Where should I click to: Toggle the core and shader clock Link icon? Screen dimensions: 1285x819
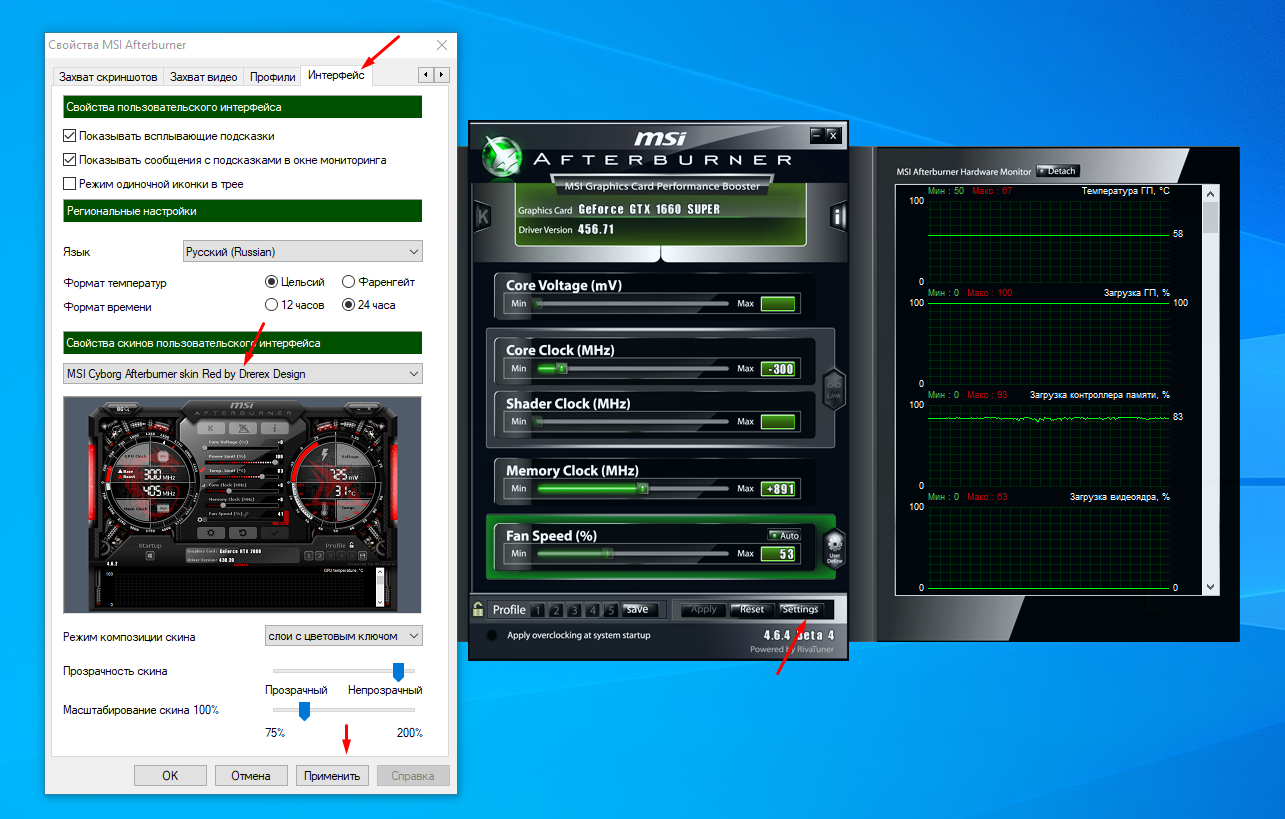click(x=833, y=388)
